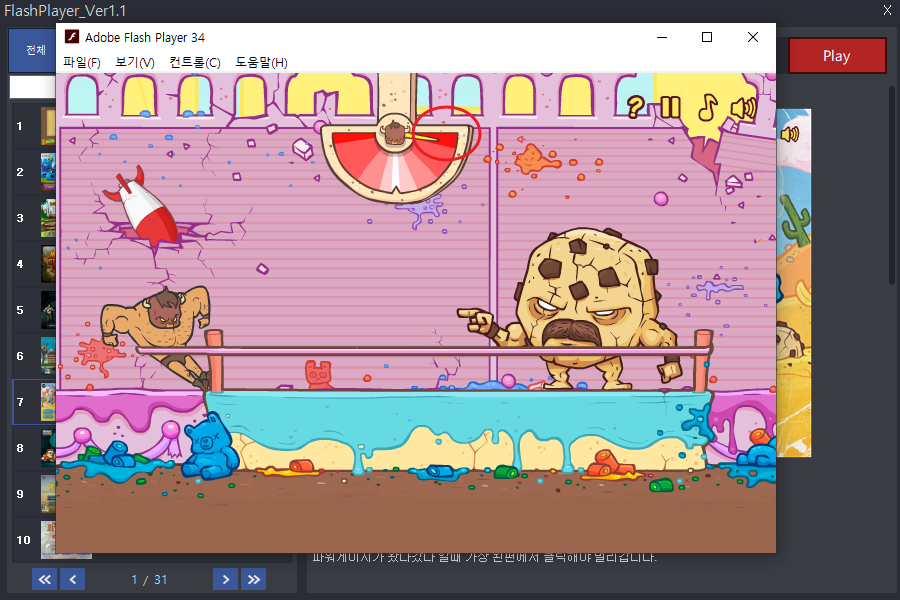
Task: Select game thumbnail in row 9
Action: [x=48, y=494]
